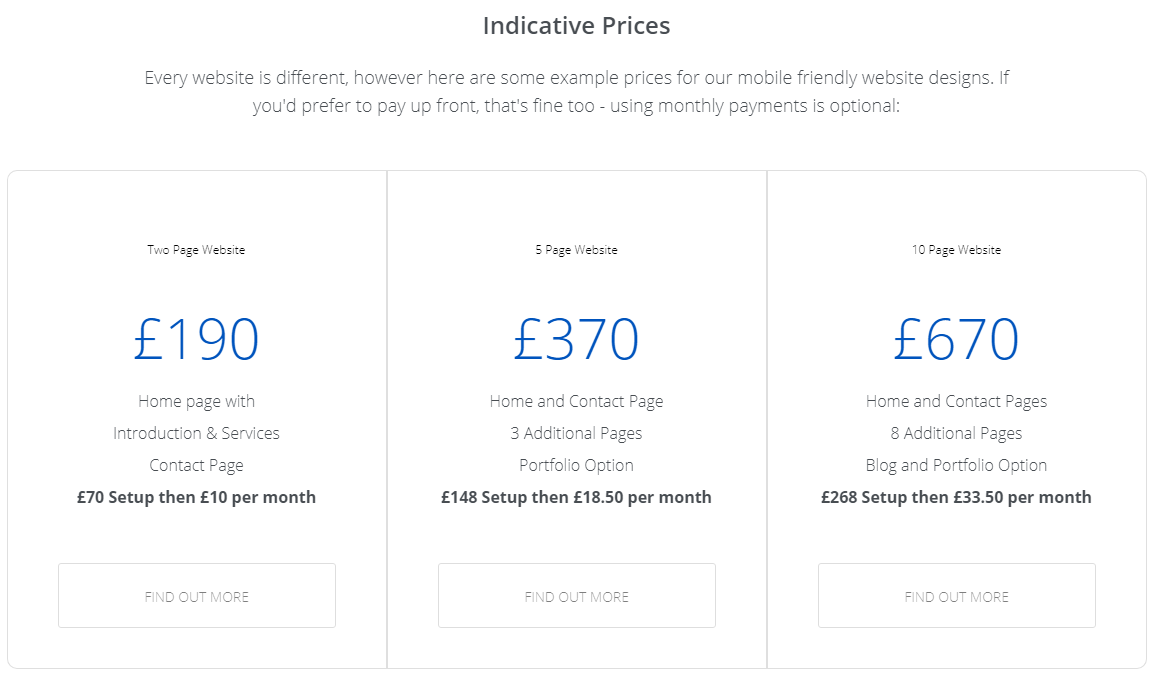Select the £370 price figure
The width and height of the screenshot is (1156, 688).
point(577,339)
